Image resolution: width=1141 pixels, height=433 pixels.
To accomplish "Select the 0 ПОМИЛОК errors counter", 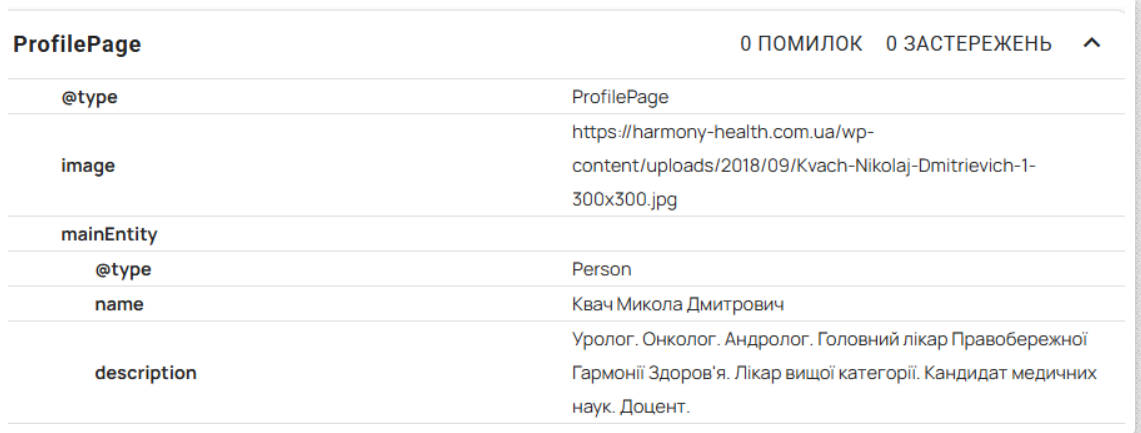I will (x=801, y=44).
